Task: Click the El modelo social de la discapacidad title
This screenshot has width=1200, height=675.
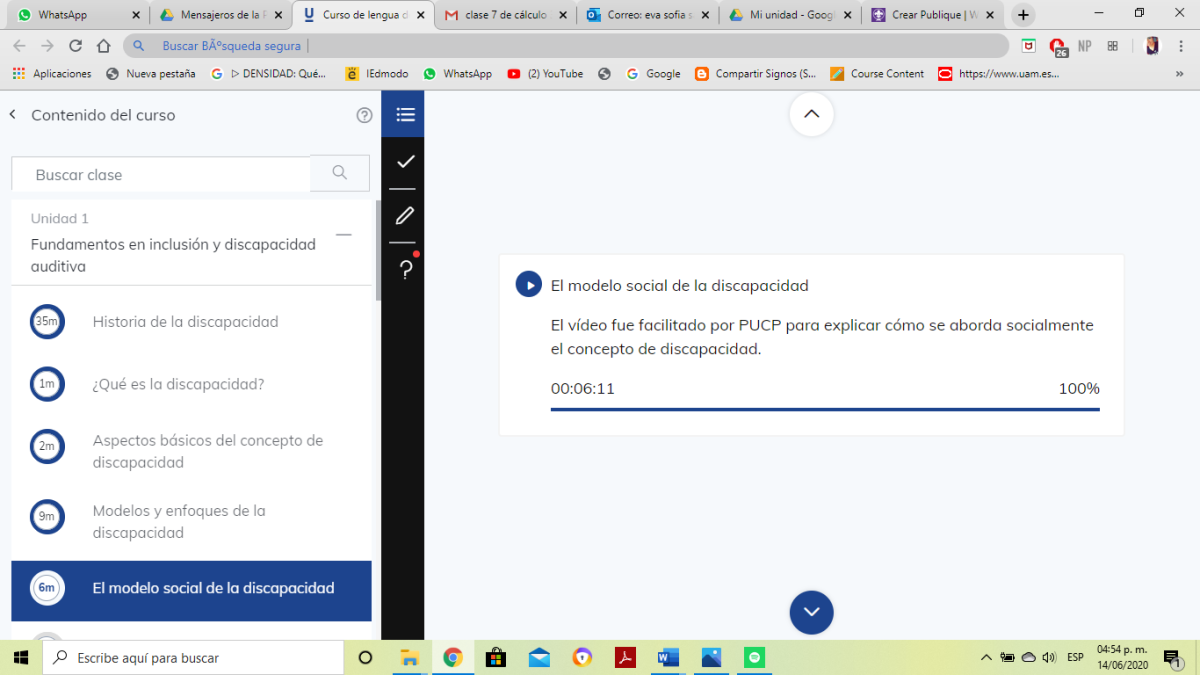Action: [x=680, y=286]
